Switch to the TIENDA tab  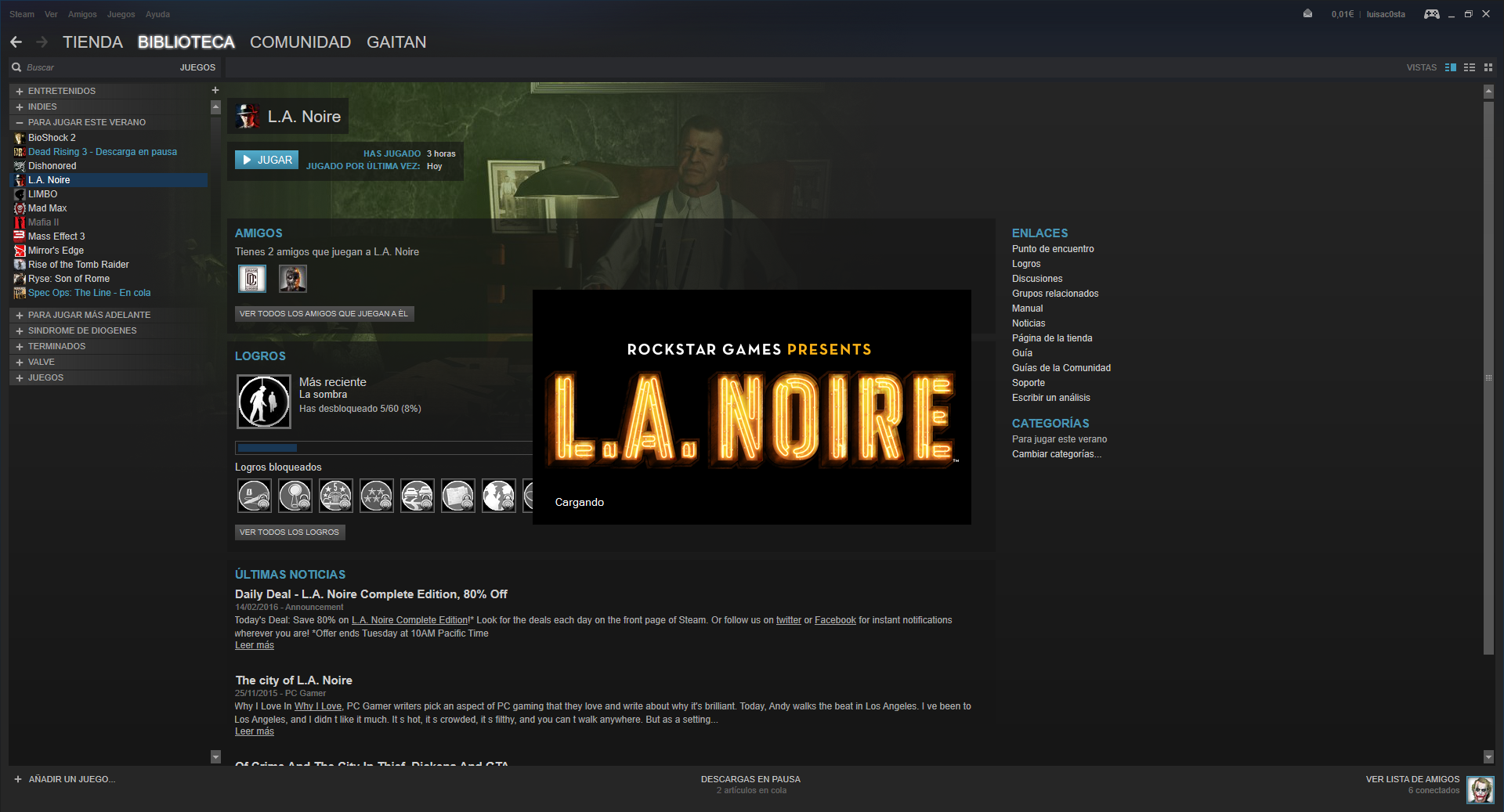click(92, 42)
